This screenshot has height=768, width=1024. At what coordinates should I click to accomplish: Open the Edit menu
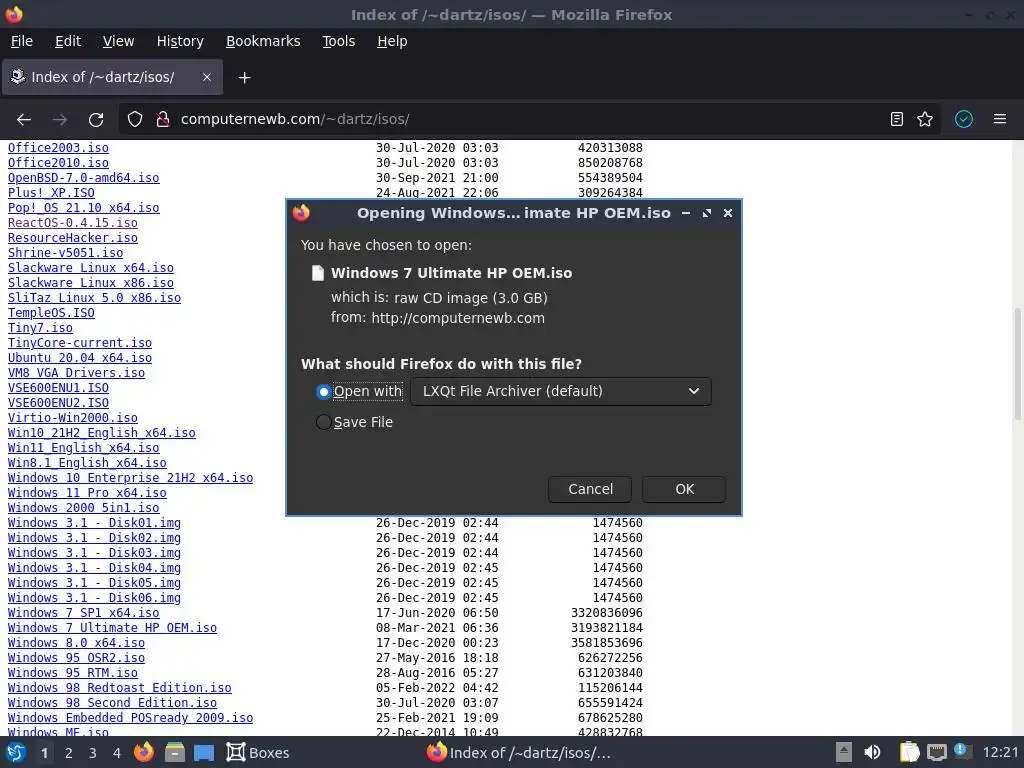tap(68, 41)
